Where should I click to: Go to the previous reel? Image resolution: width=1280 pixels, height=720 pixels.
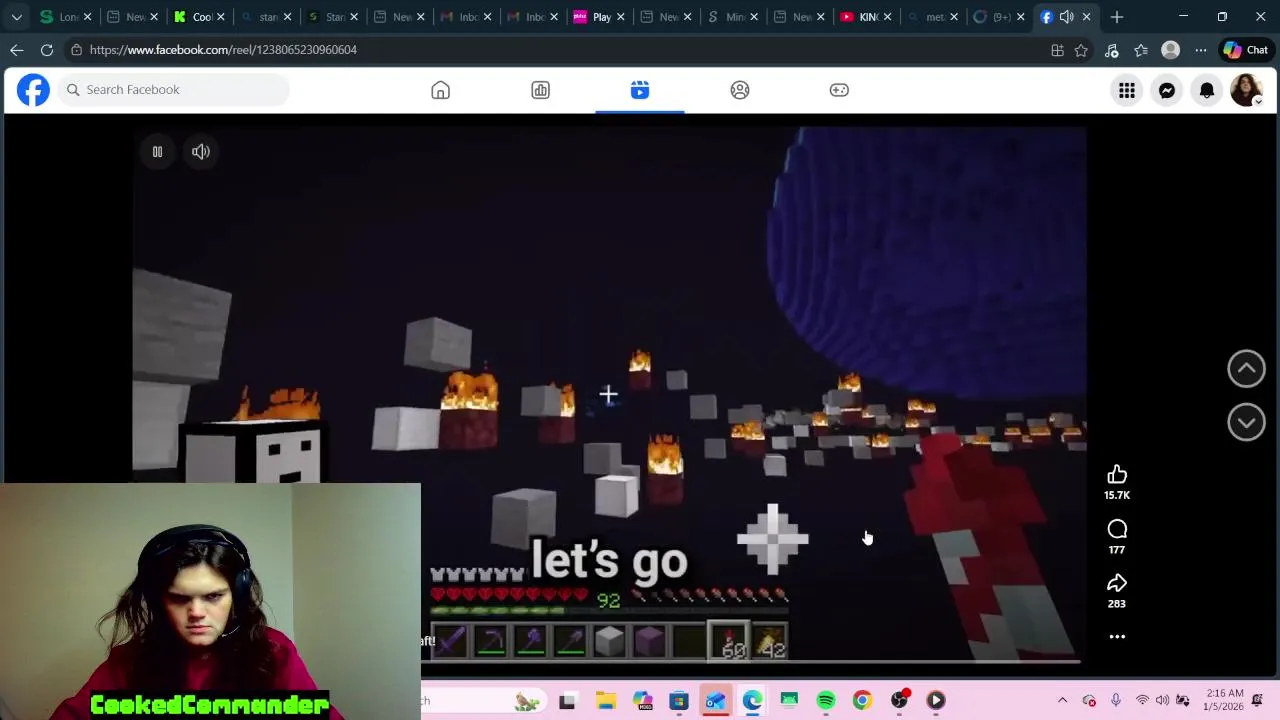[1246, 369]
